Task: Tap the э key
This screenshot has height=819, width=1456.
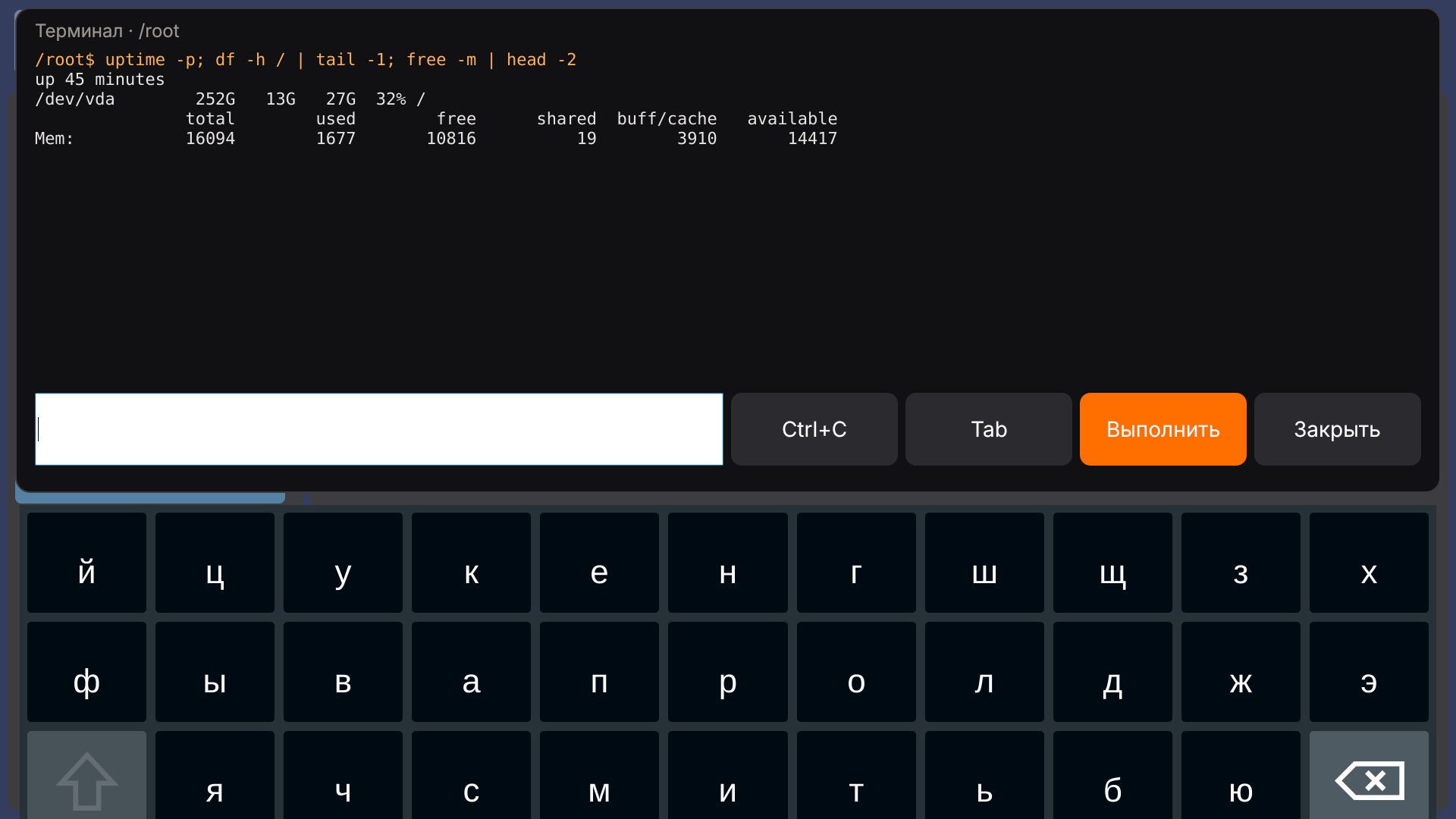Action: pyautogui.click(x=1369, y=672)
